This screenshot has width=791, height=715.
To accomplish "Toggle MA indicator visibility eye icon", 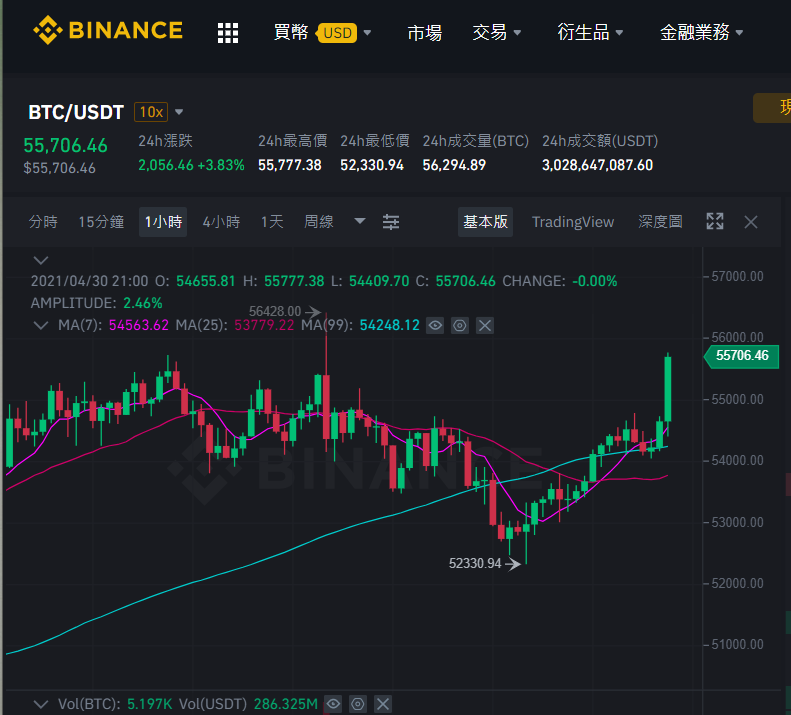I will (x=435, y=325).
